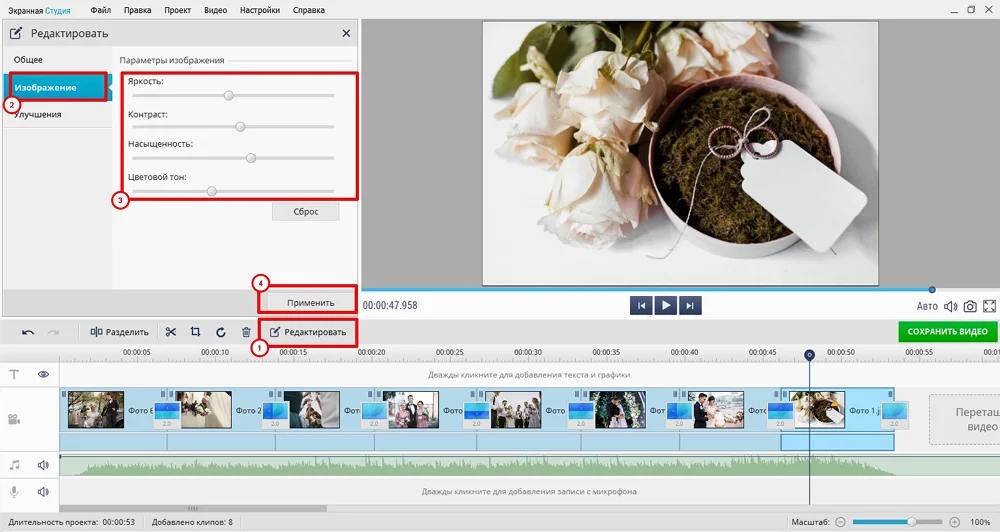Image resolution: width=1000 pixels, height=532 pixels.
Task: Open the Настройки menu
Action: tap(260, 10)
